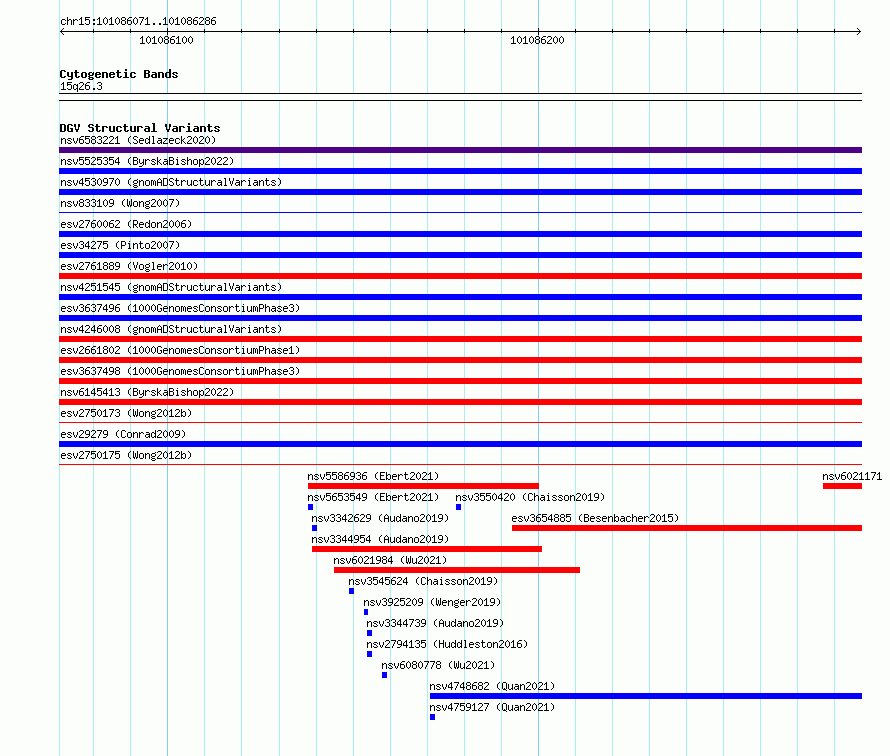
Task: Click the blue nsv3344739 marker square
Action: [370, 633]
